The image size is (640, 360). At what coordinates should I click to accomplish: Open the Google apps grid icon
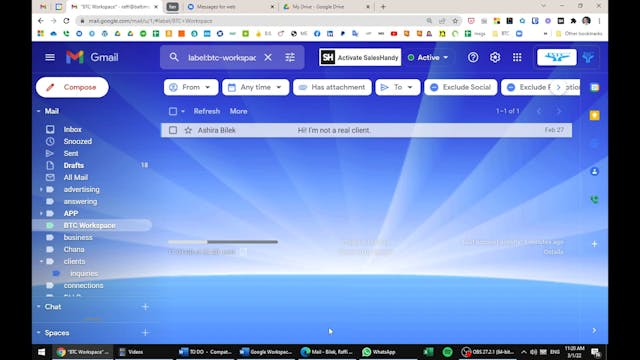(x=517, y=58)
